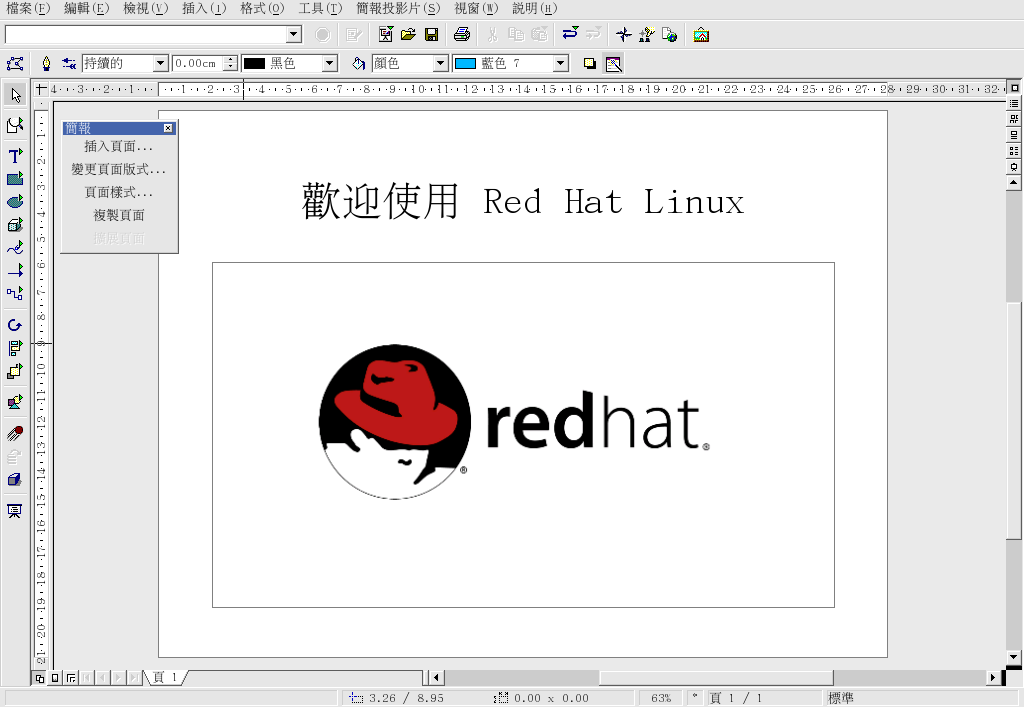
Task: Open the fill type 顏色 dropdown
Action: point(440,64)
